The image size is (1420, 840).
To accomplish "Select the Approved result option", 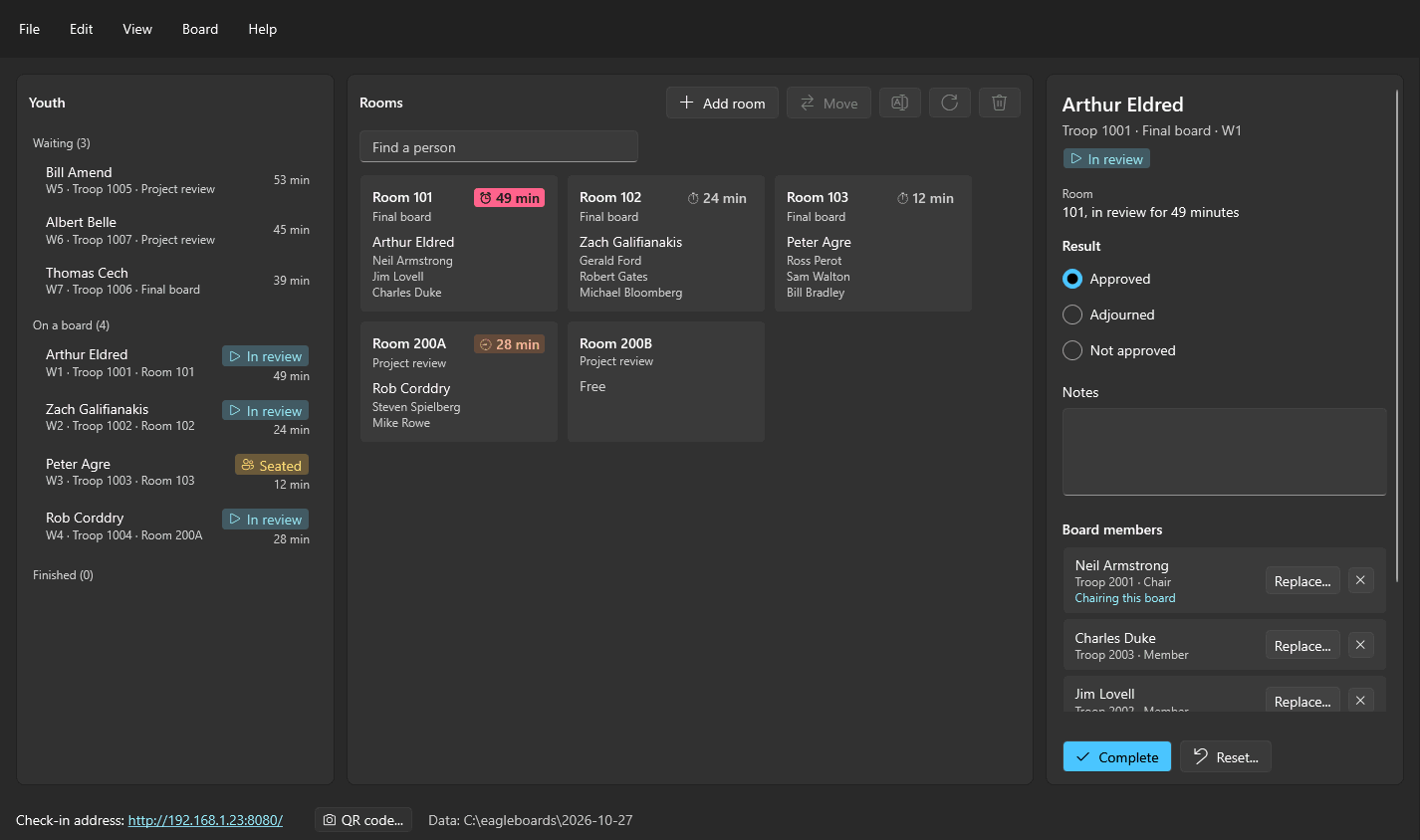I will tap(1106, 279).
